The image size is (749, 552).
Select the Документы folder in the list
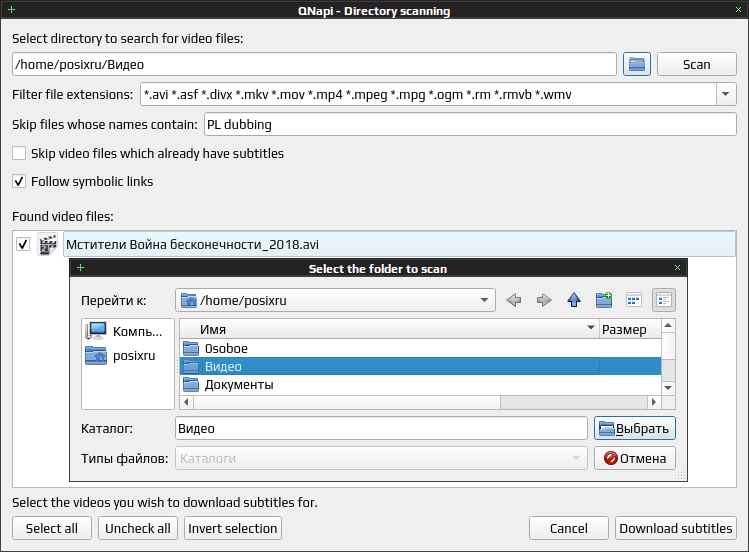[x=420, y=384]
